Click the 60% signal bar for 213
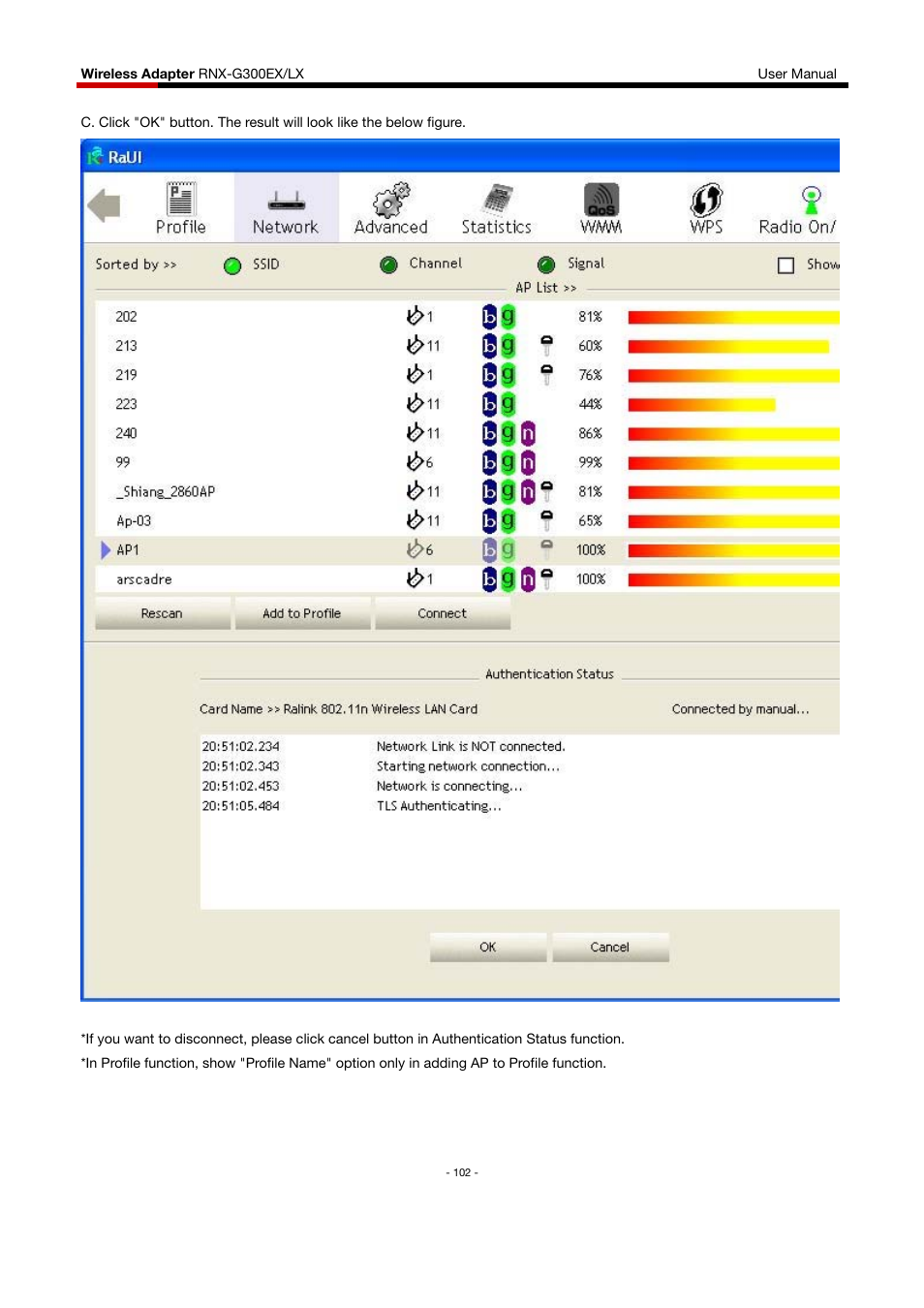The width and height of the screenshot is (924, 1308). tap(728, 346)
